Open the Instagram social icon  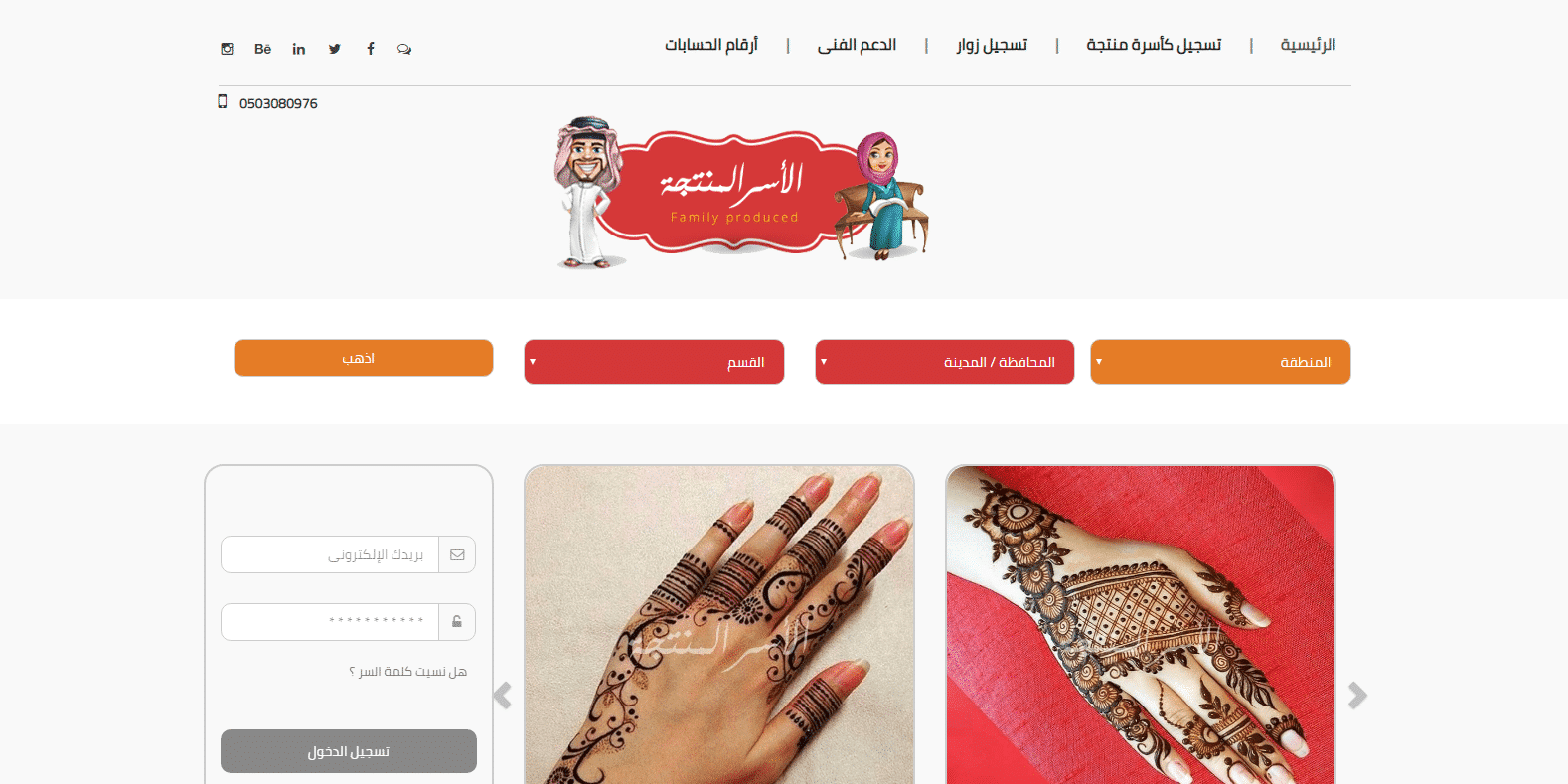(227, 49)
